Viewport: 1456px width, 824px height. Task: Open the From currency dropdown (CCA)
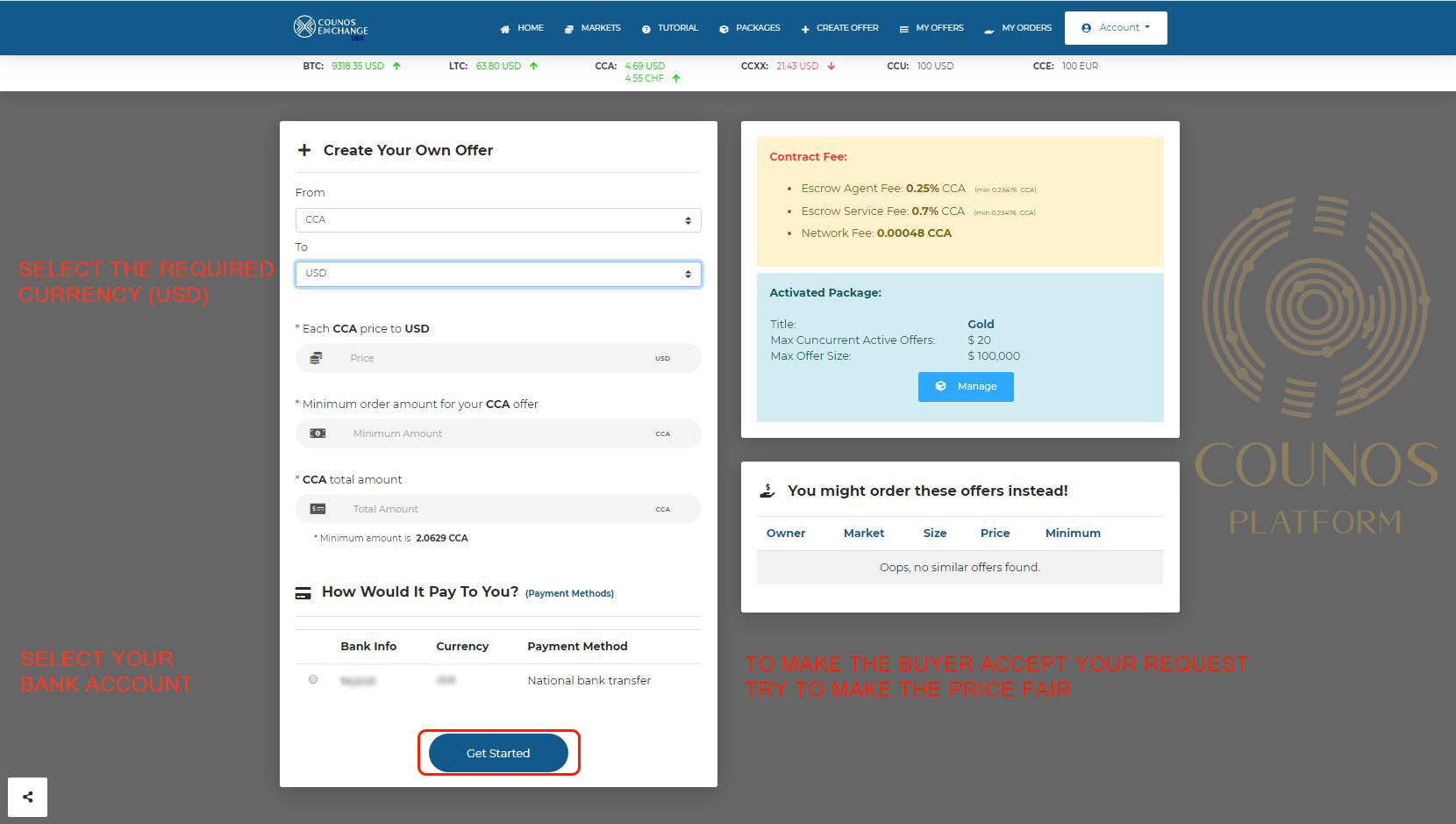(x=498, y=220)
